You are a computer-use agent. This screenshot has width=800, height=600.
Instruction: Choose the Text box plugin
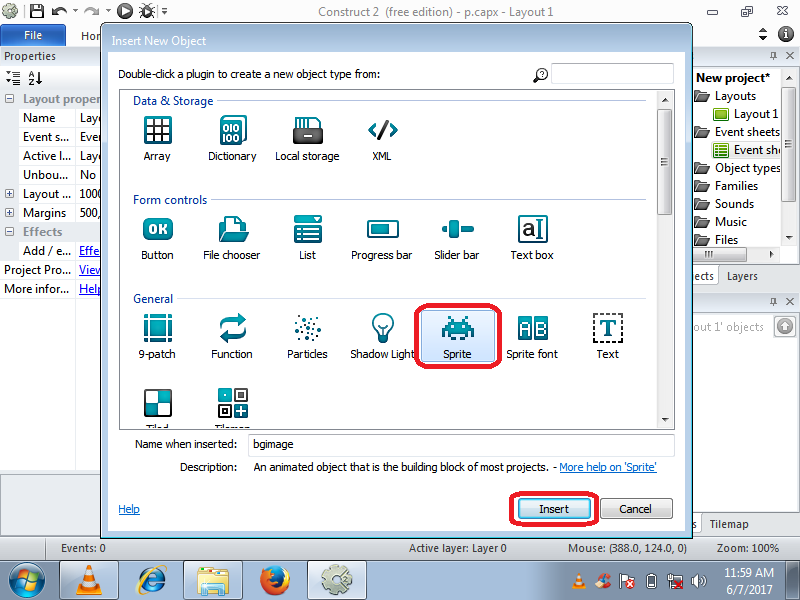(533, 229)
